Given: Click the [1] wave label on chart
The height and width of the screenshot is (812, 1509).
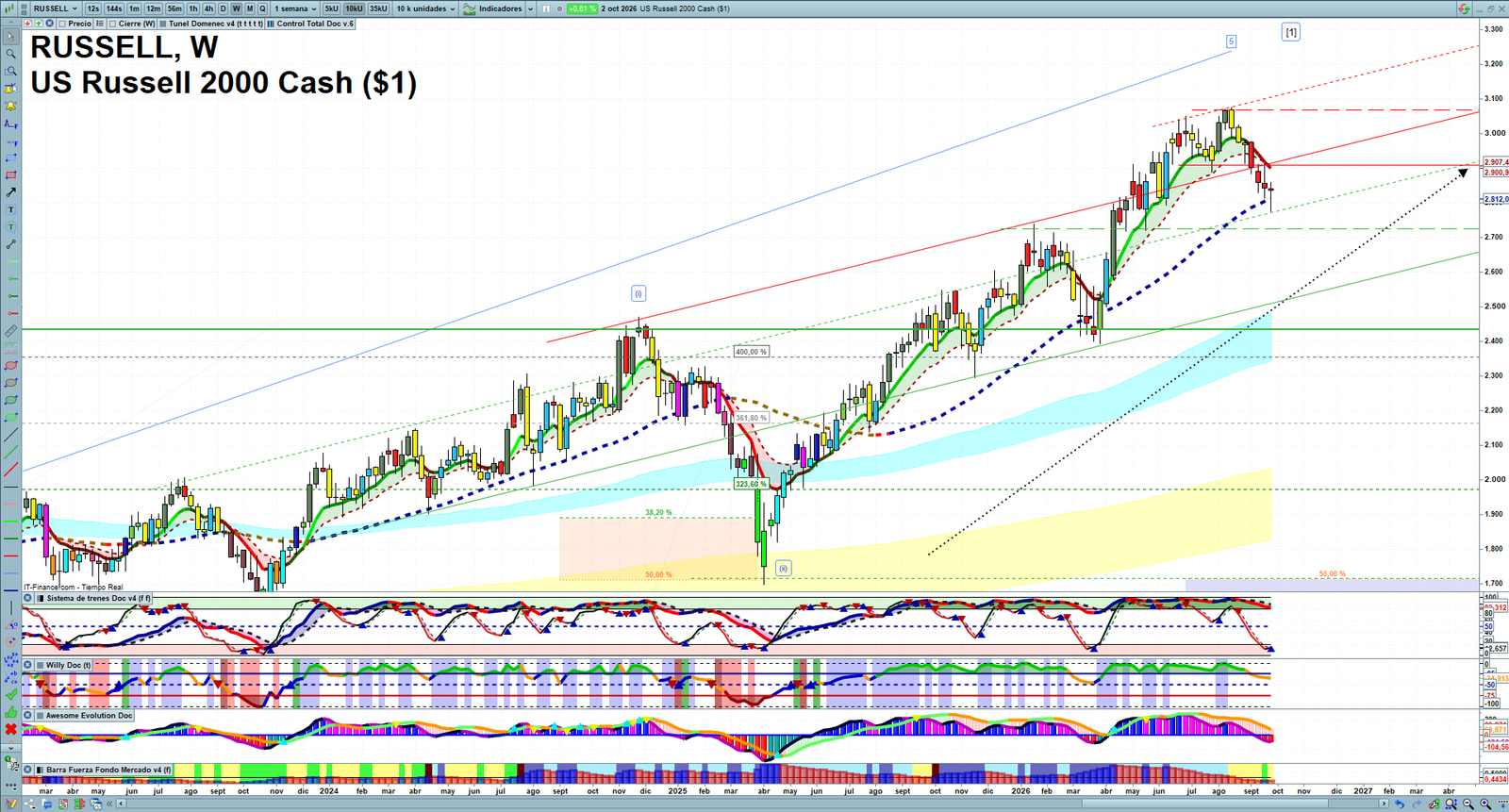Looking at the screenshot, I should [x=1291, y=32].
